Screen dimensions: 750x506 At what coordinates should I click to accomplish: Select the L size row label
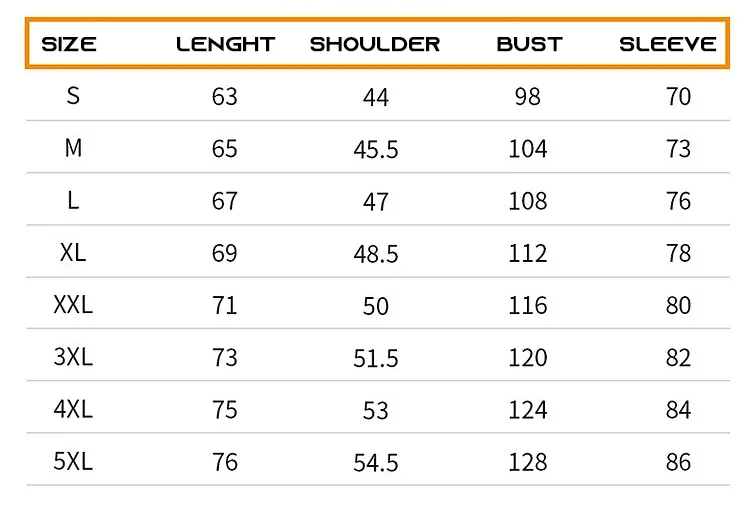click(x=73, y=200)
